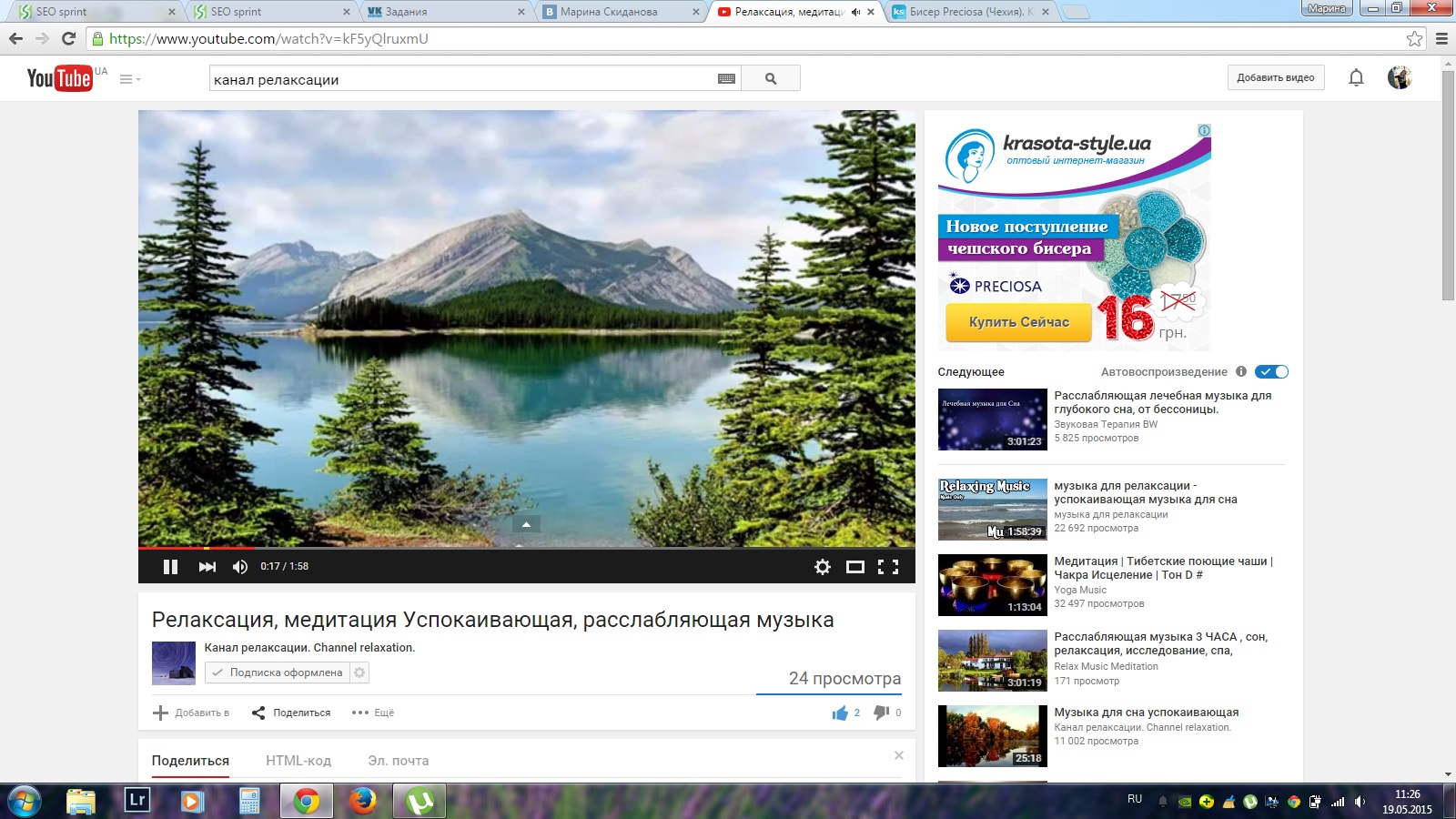The width and height of the screenshot is (1456, 819).
Task: Open Windows Start menu
Action: 25,801
